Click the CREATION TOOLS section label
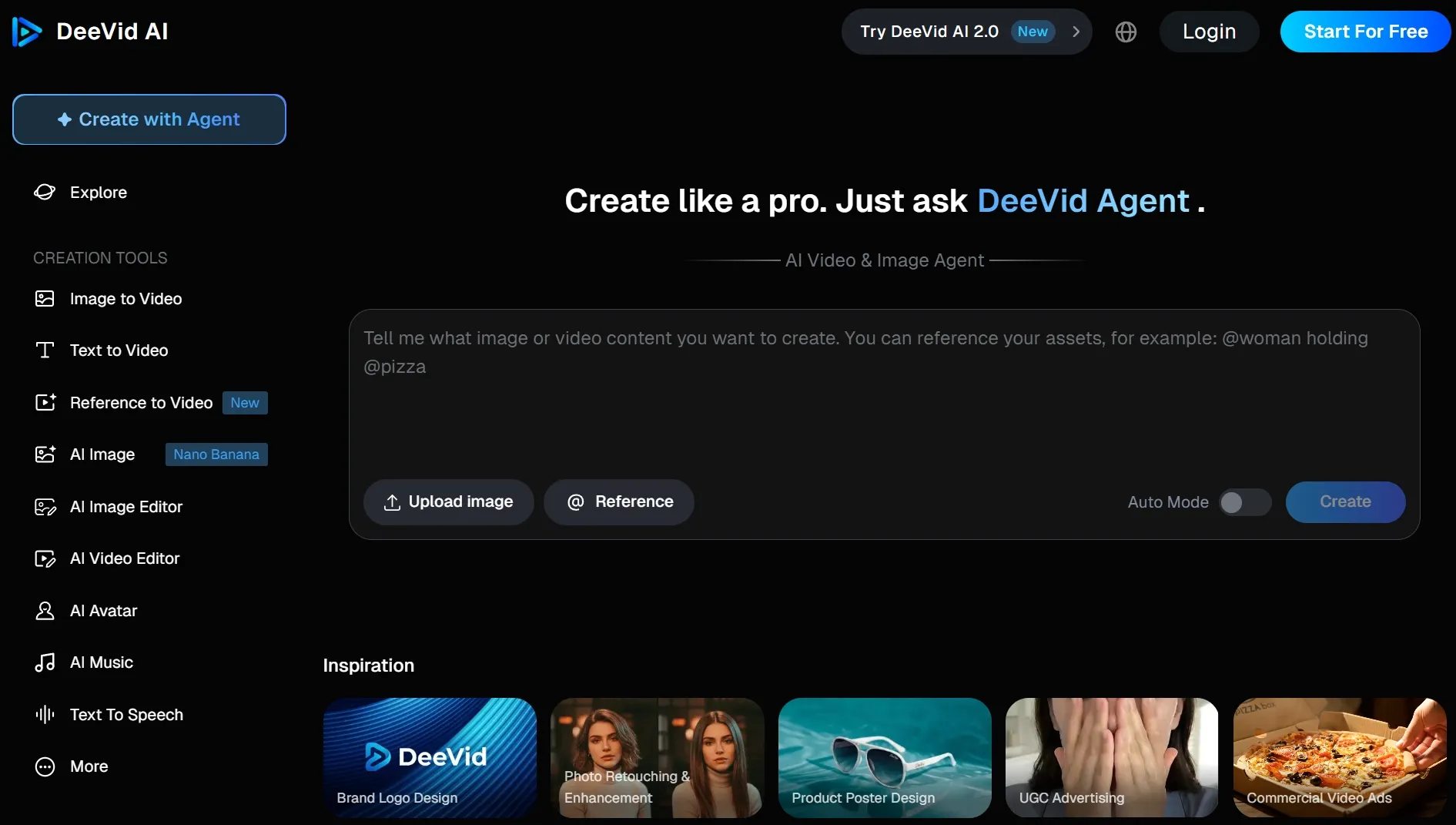The image size is (1456, 825). coord(100,258)
